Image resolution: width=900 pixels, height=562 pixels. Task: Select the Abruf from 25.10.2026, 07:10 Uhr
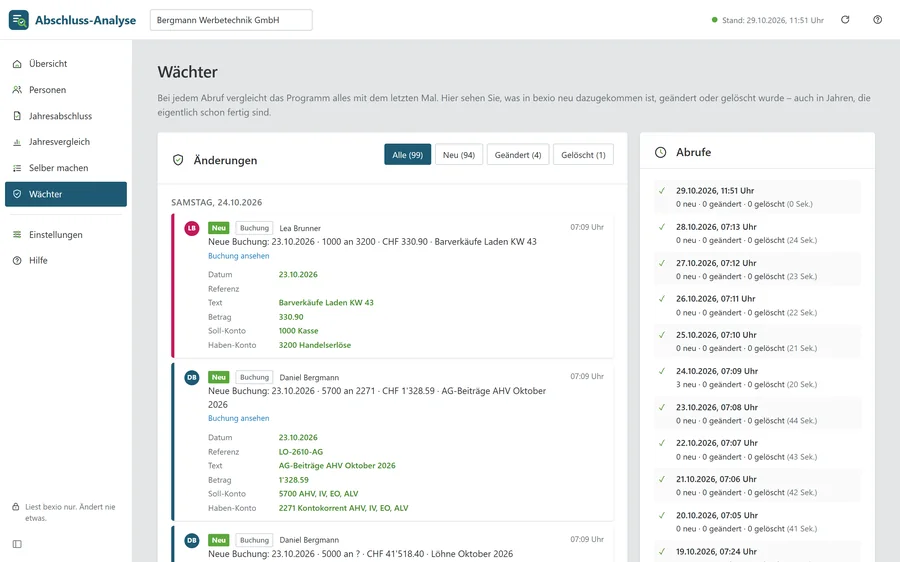pos(757,341)
